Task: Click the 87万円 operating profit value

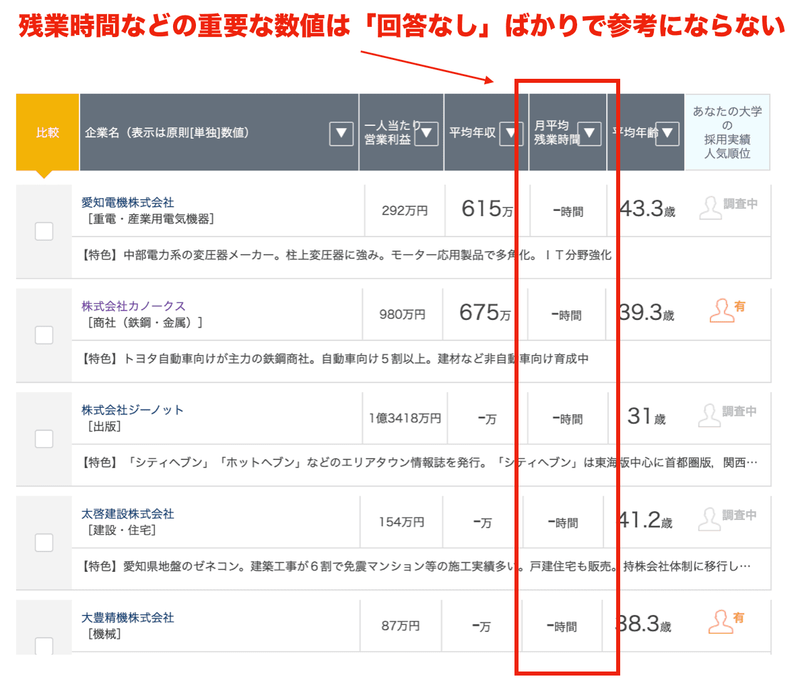Action: click(401, 626)
